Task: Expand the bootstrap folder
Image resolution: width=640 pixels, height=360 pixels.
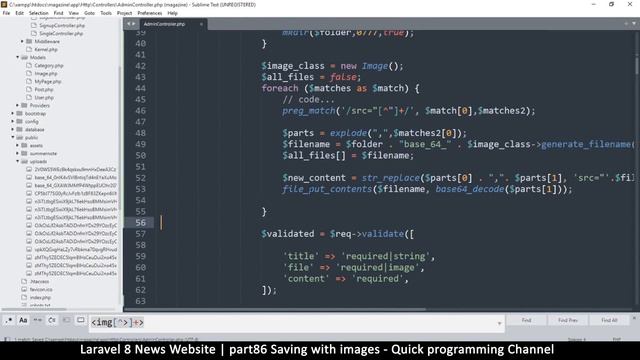Action: [x=13, y=113]
